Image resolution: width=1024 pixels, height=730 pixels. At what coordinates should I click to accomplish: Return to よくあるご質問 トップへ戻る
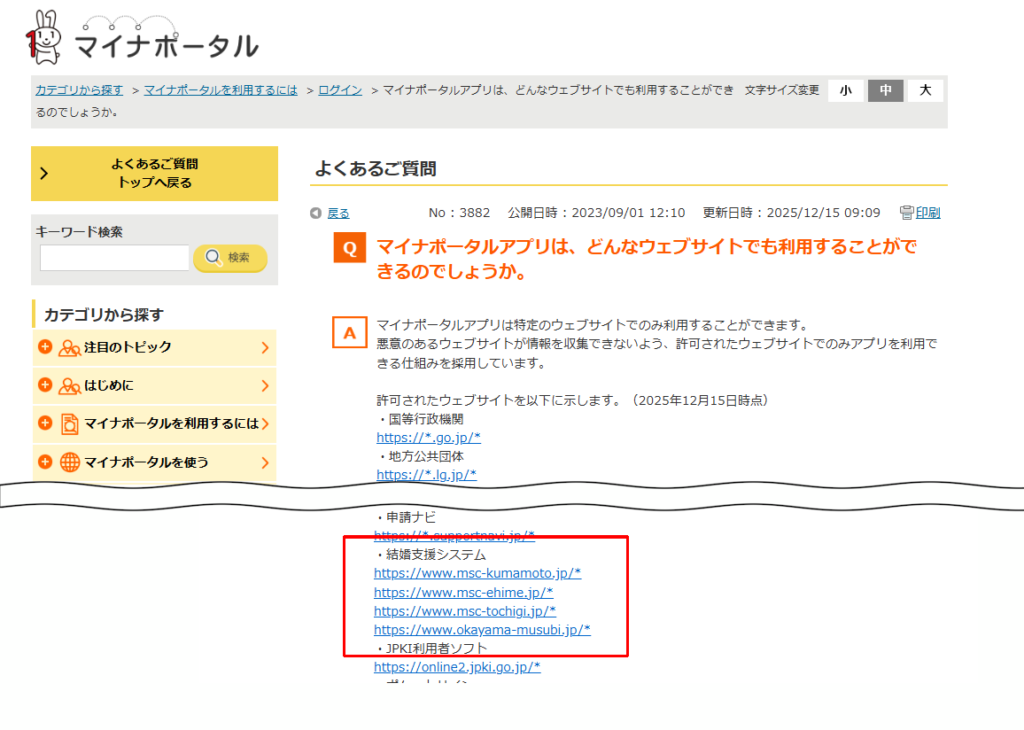(x=154, y=173)
